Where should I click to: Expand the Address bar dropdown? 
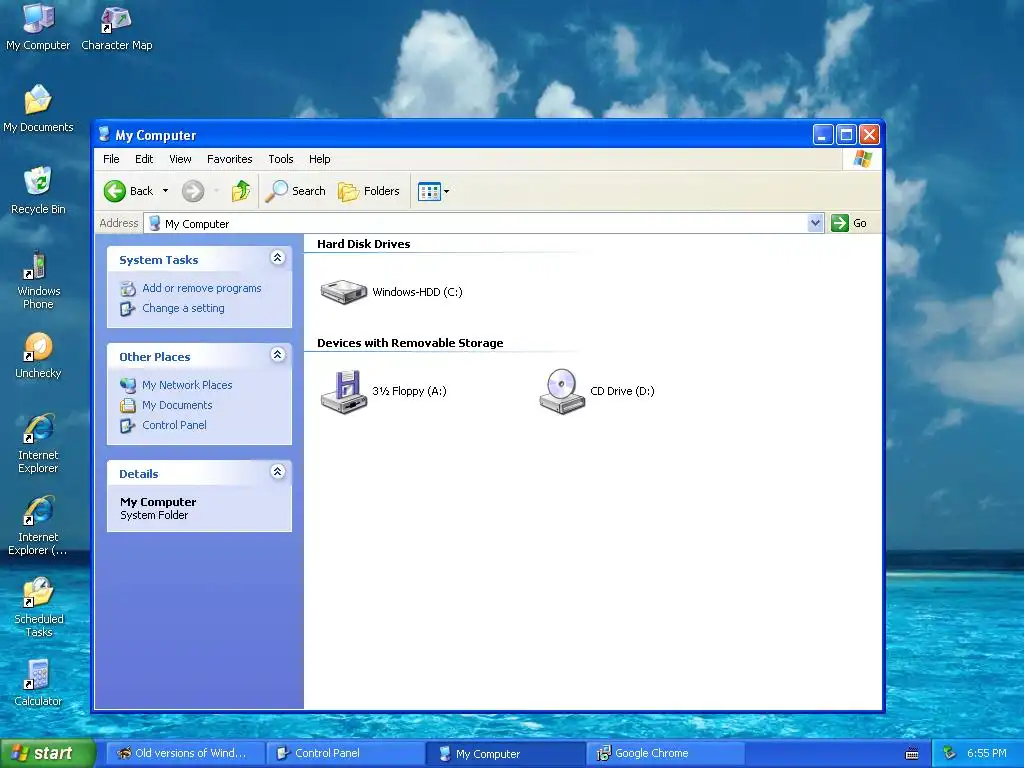pos(815,223)
